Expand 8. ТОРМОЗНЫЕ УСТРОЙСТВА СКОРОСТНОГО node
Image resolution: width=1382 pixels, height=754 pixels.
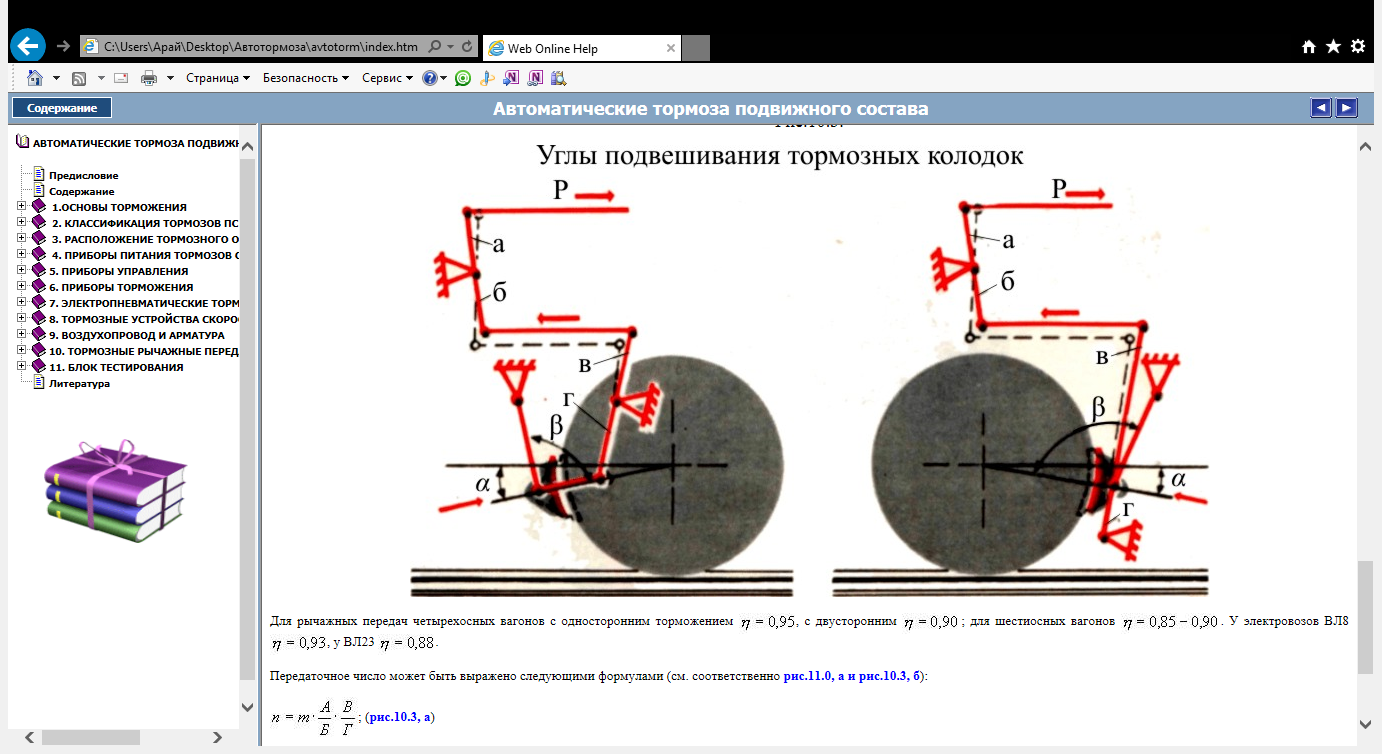(22, 319)
